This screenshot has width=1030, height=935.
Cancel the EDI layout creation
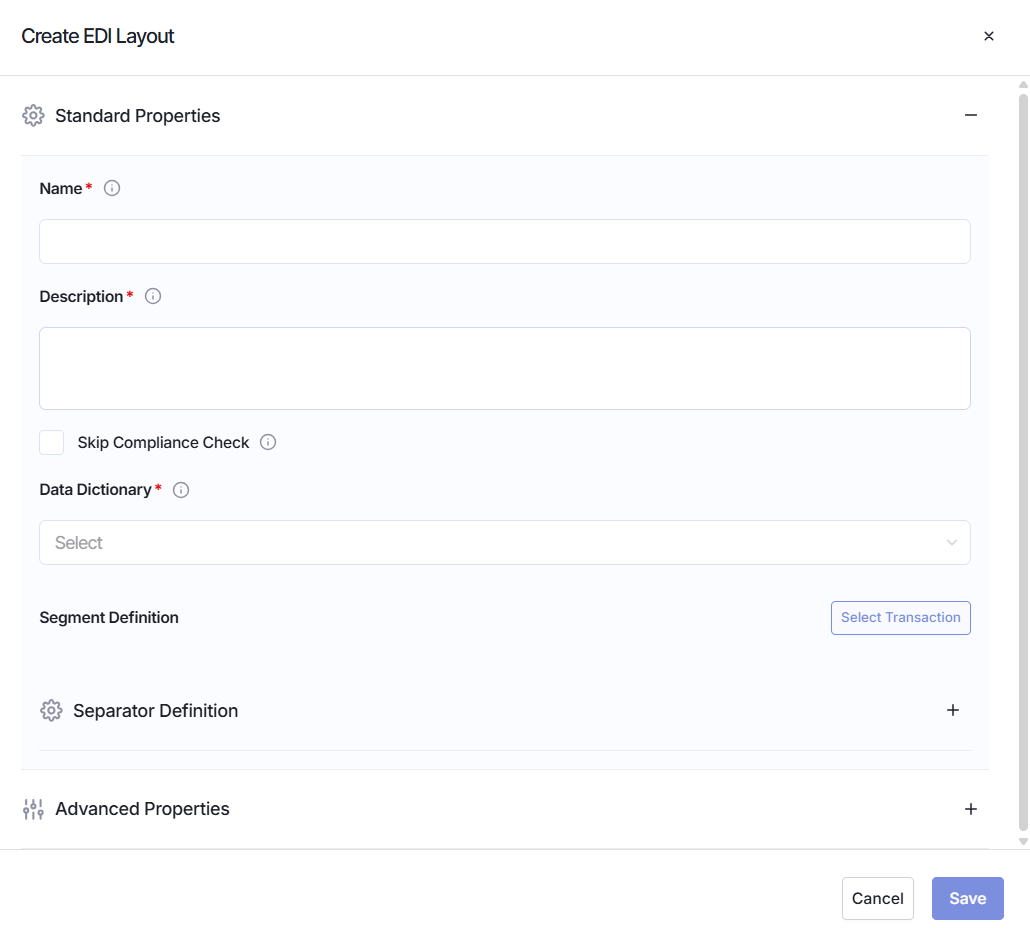[877, 898]
